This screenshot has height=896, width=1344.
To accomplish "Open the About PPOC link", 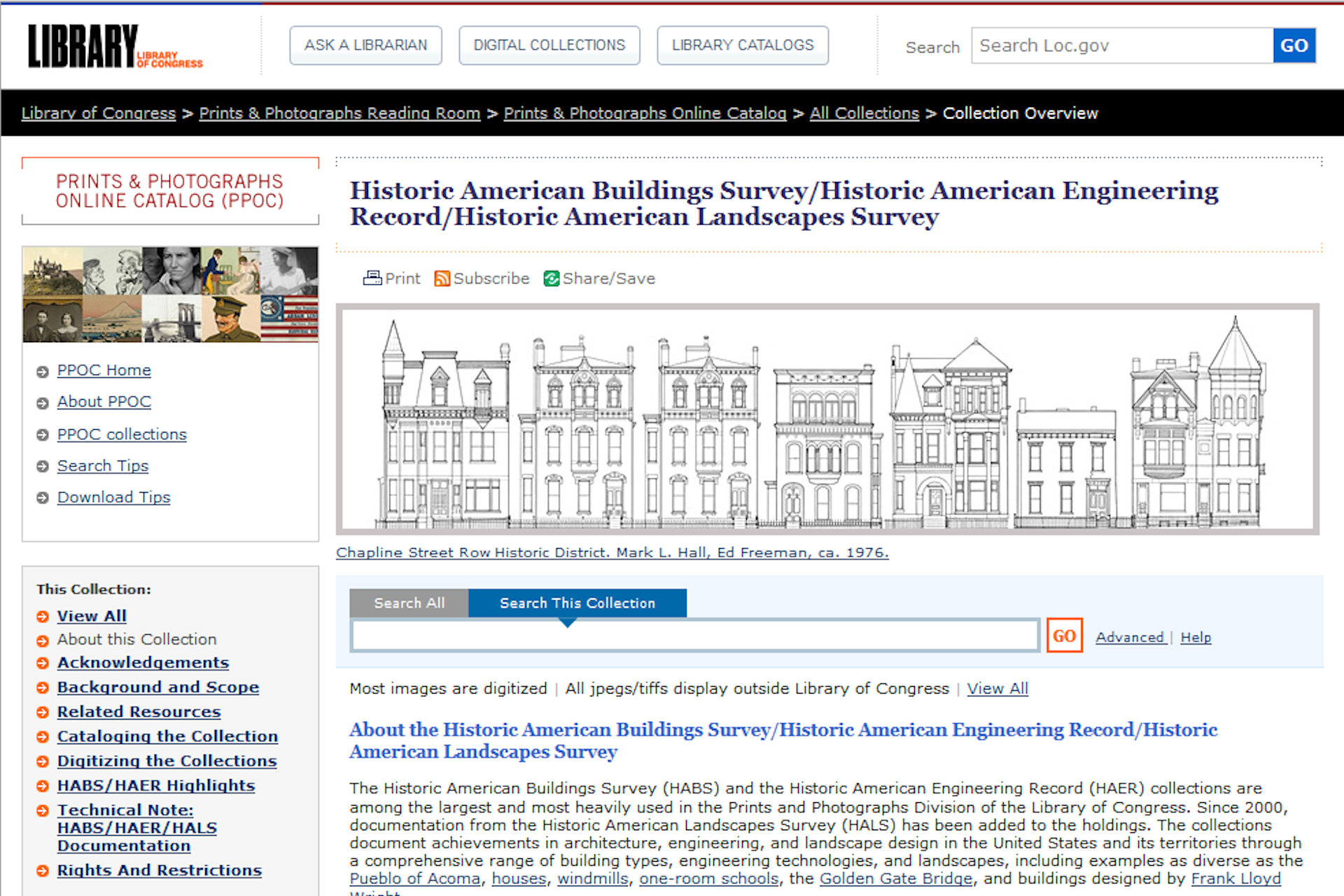I will click(104, 402).
